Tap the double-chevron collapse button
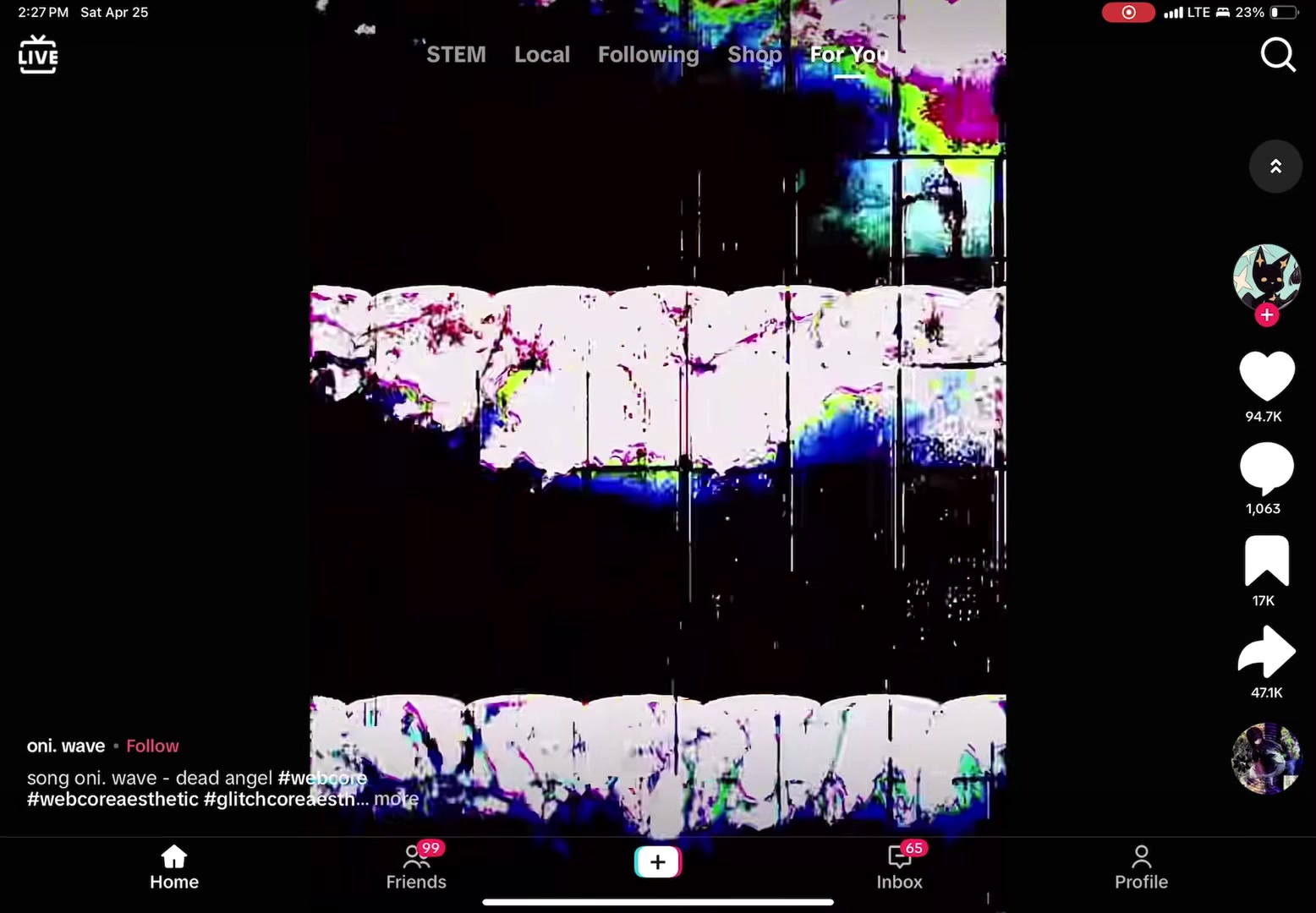The width and height of the screenshot is (1316, 913). click(x=1275, y=167)
